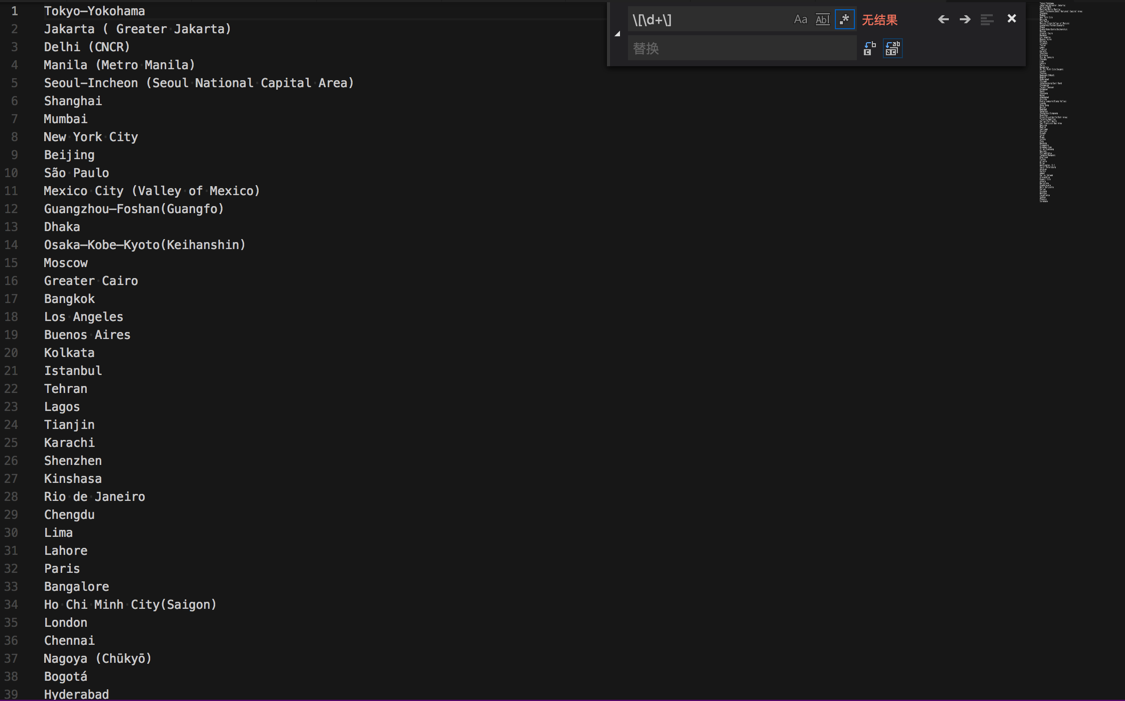The image size is (1125, 701).
Task: Click on Rio de Janeiro text
Action: 94,496
